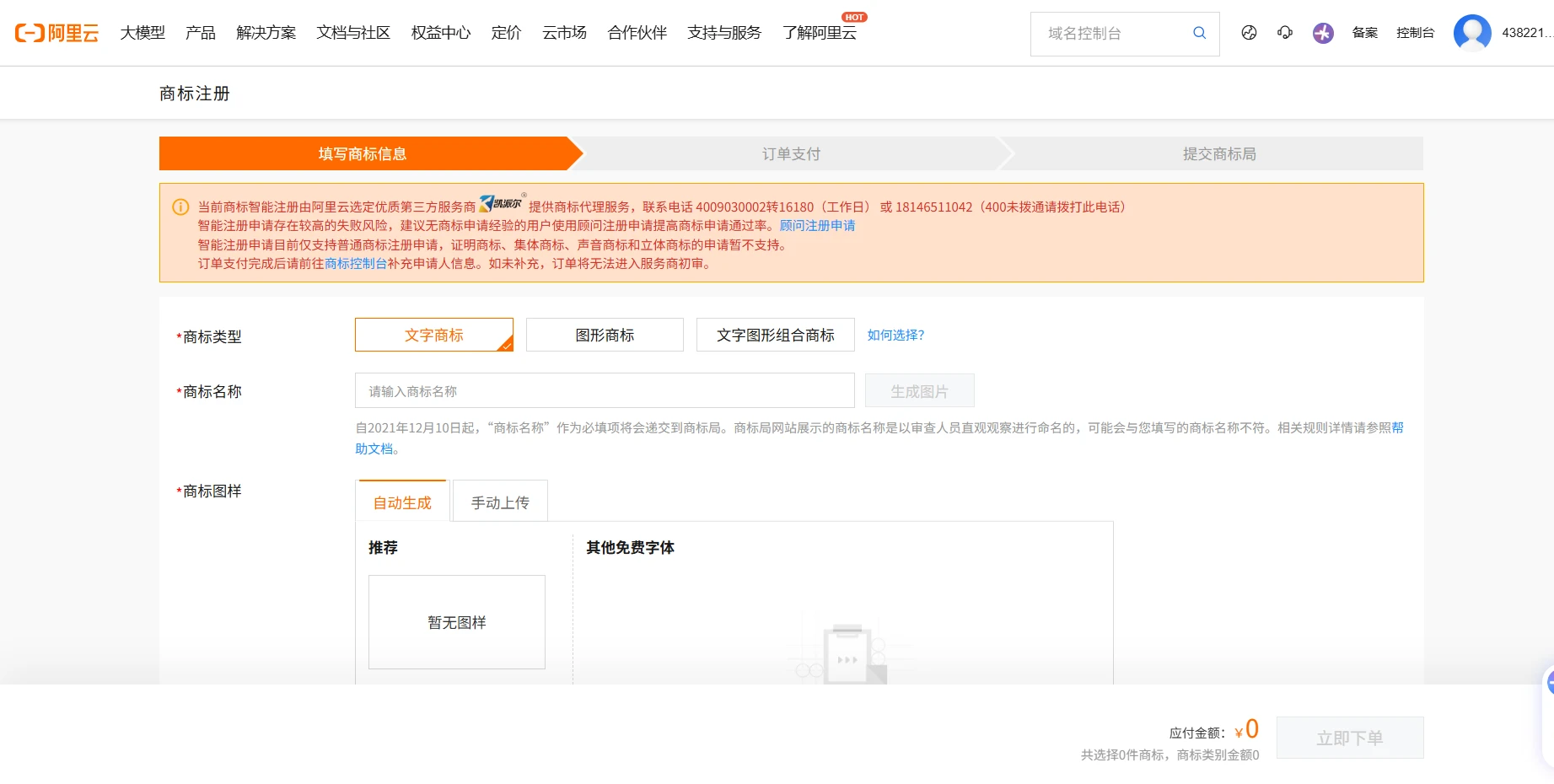Open the purple AI assistant icon

[x=1323, y=33]
